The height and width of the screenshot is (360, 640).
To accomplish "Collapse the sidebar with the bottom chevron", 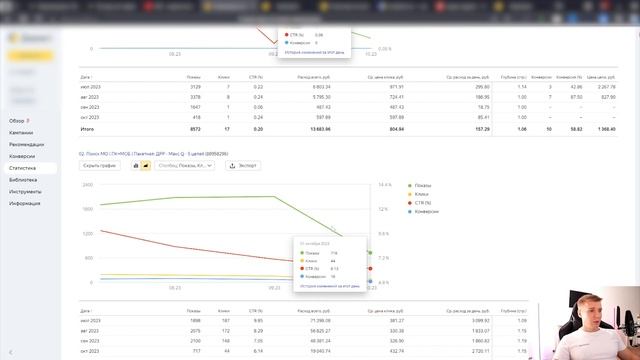I will coord(11,352).
